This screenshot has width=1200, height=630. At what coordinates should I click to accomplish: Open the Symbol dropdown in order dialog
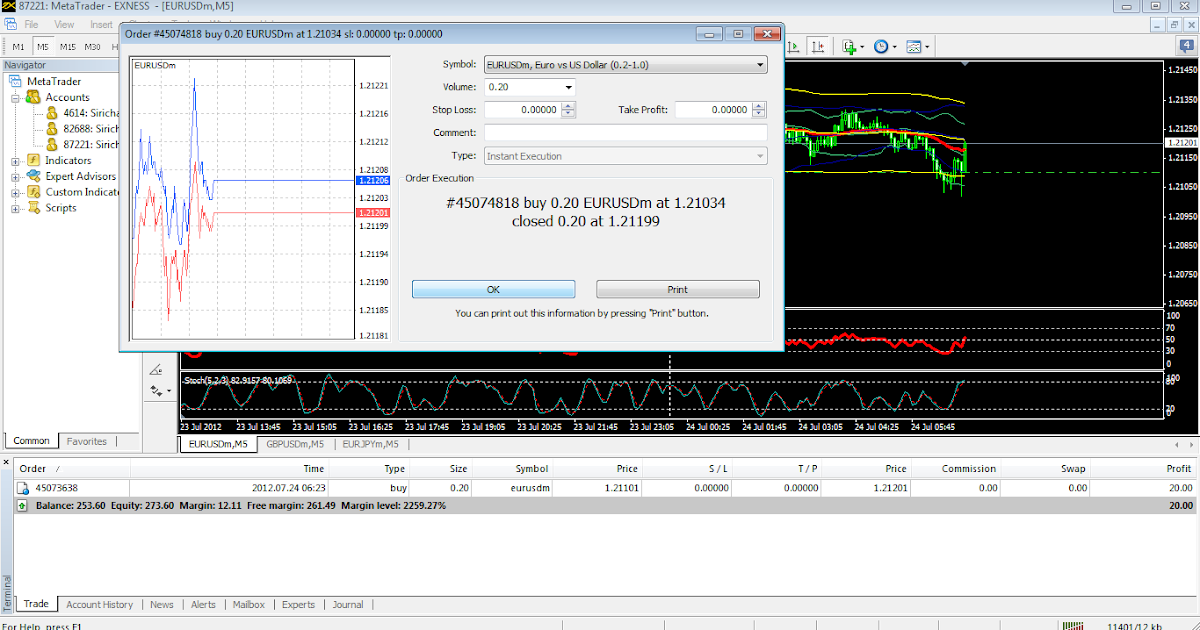(625, 65)
